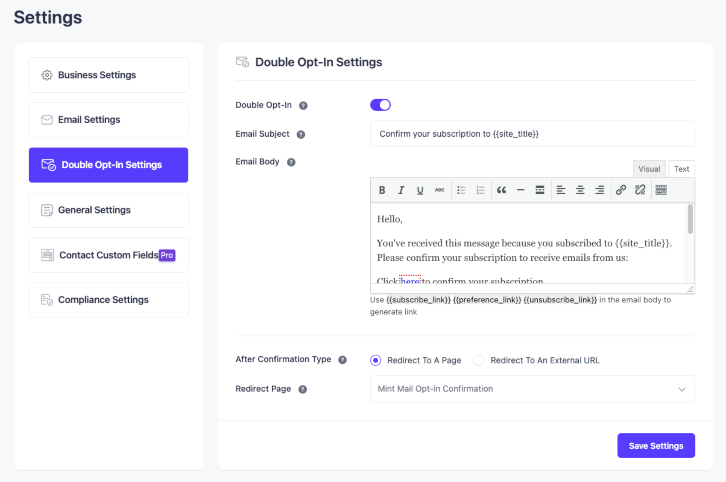Click the Pro badge on Contact Custom Fields
726x482 pixels.
[x=167, y=255]
